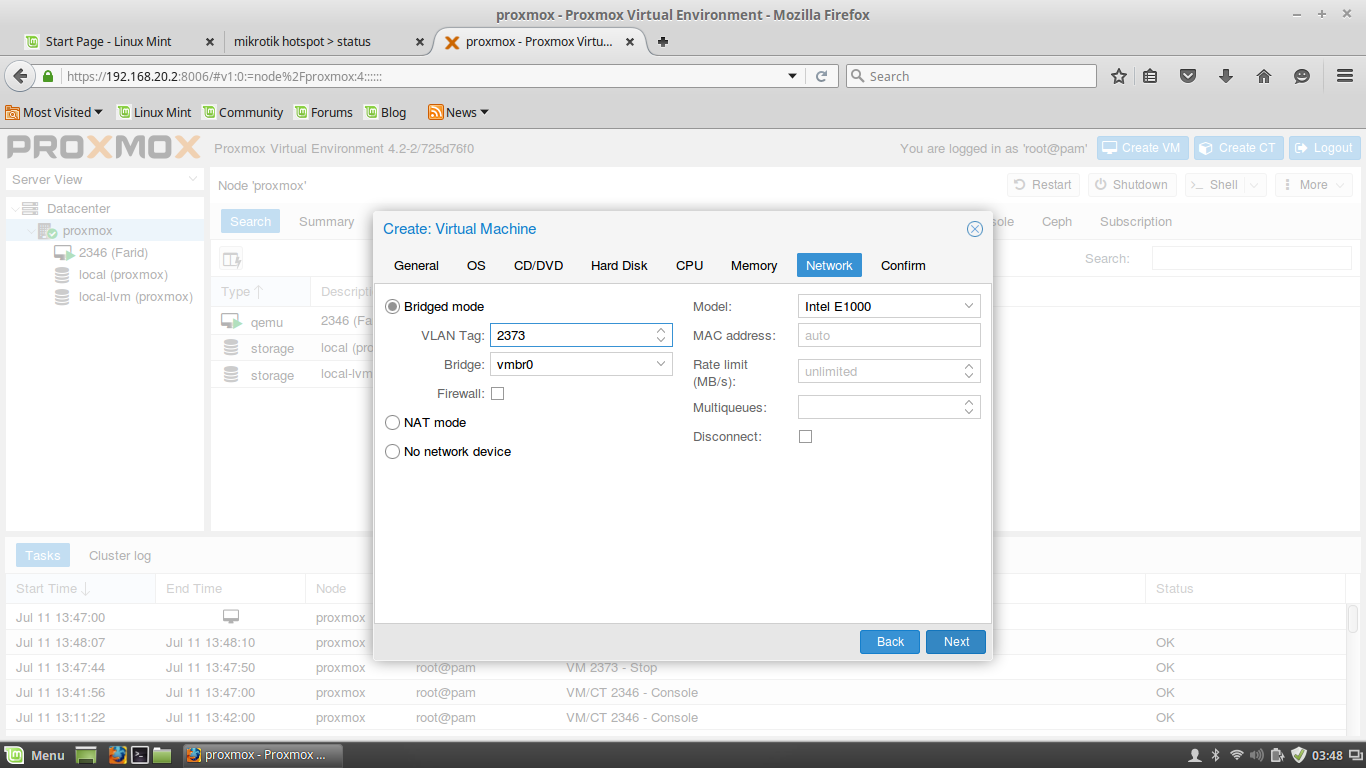The image size is (1366, 768).
Task: Select VM 2346 (Farid) in the tree
Action: click(112, 253)
